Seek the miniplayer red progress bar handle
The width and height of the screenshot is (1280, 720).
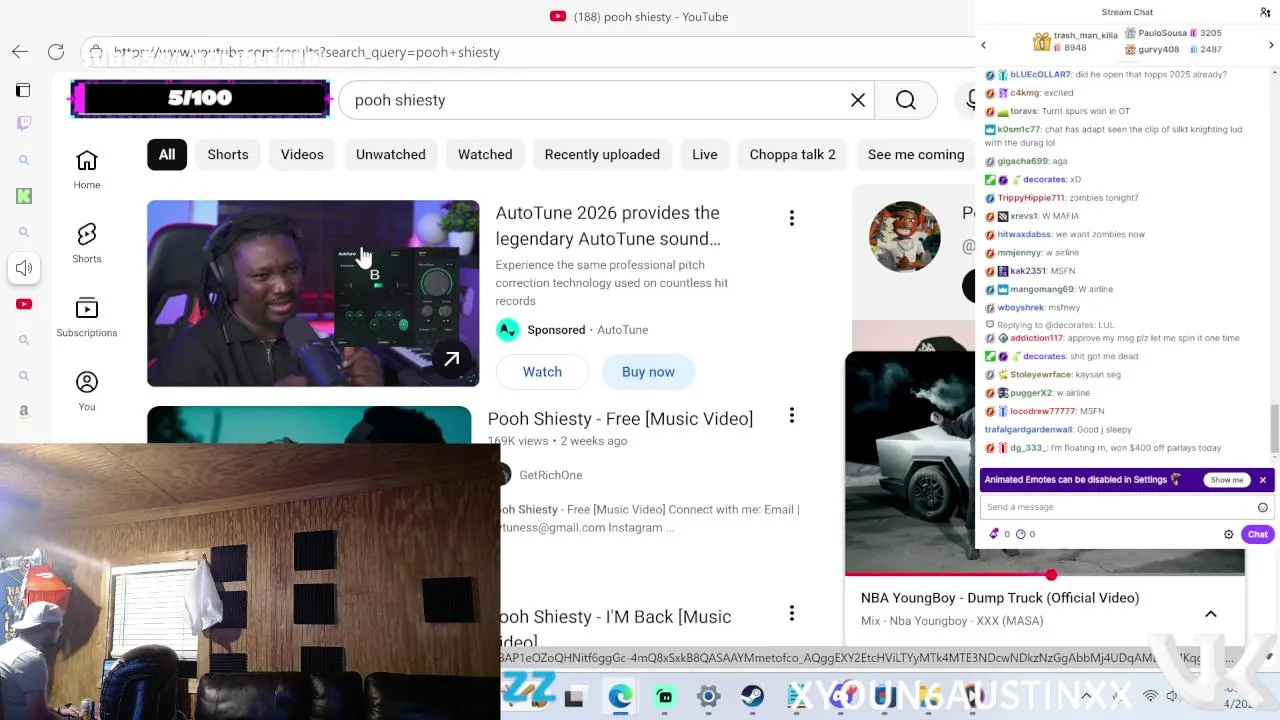coord(1051,575)
